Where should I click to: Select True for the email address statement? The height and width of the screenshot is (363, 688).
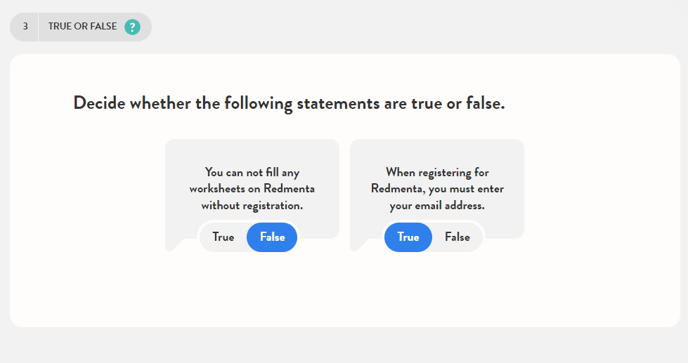pos(408,237)
